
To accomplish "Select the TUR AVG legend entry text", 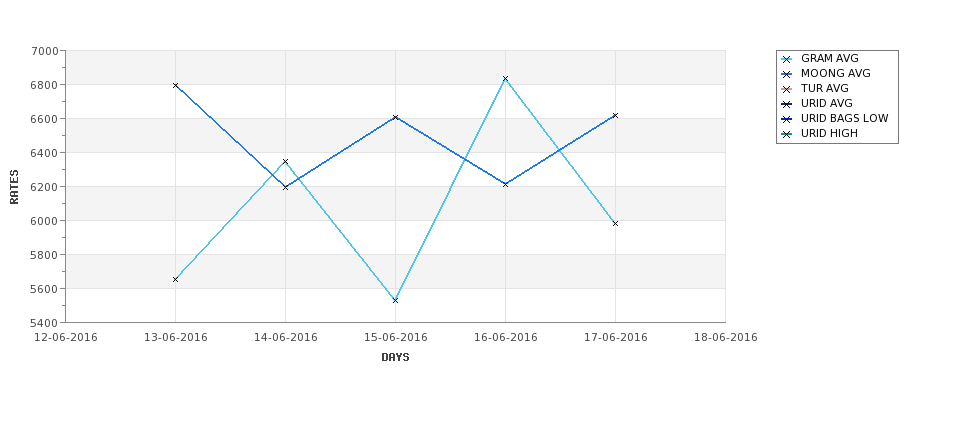I will coord(825,88).
